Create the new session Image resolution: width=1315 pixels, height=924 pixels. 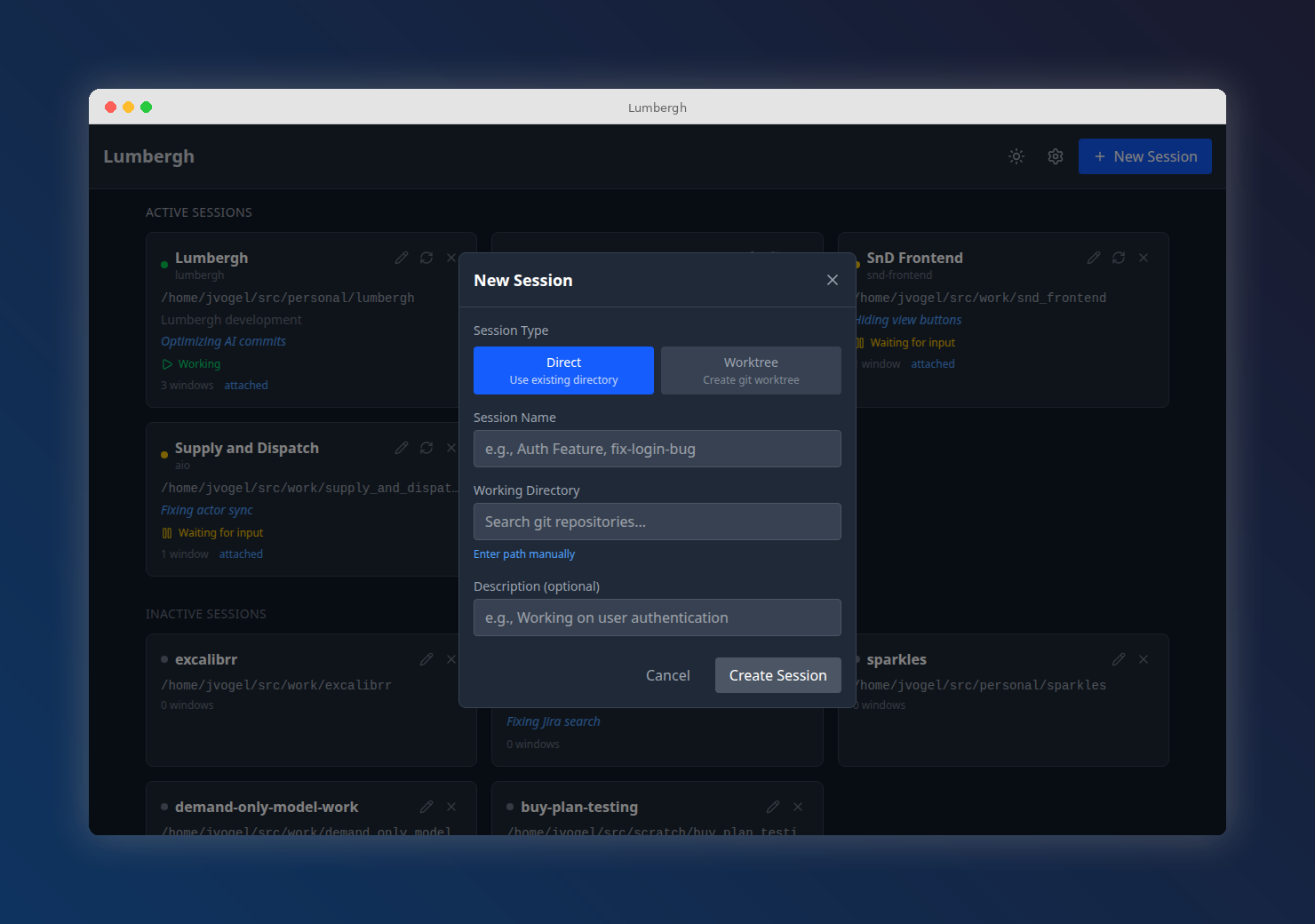tap(777, 675)
